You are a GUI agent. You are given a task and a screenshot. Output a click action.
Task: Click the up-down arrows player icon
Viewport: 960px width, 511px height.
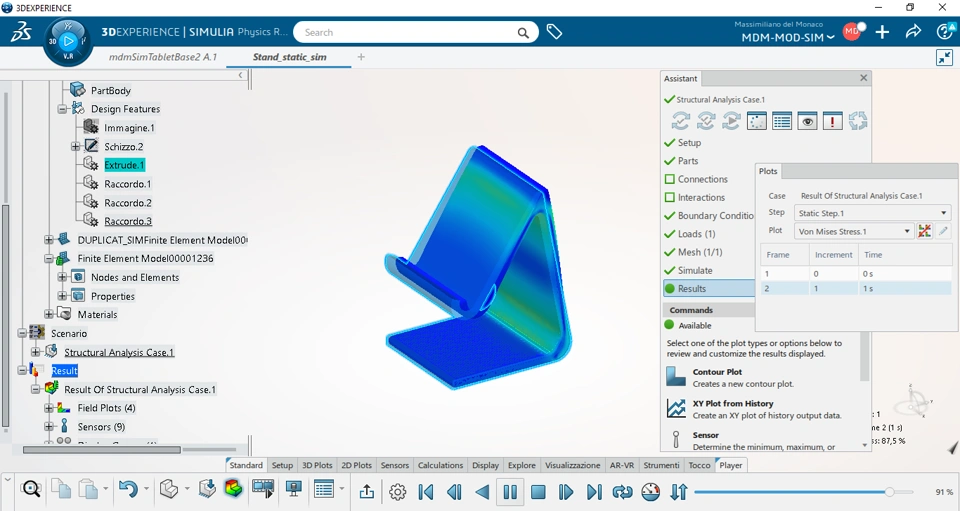[679, 491]
